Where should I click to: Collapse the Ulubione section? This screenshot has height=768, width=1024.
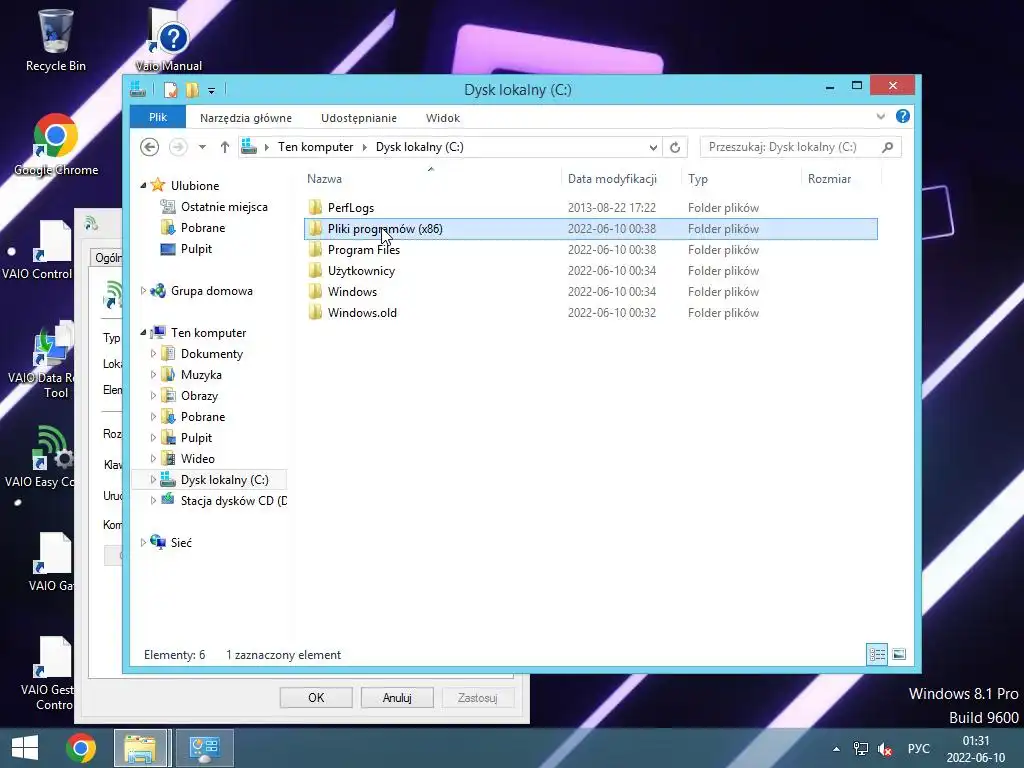coord(143,185)
